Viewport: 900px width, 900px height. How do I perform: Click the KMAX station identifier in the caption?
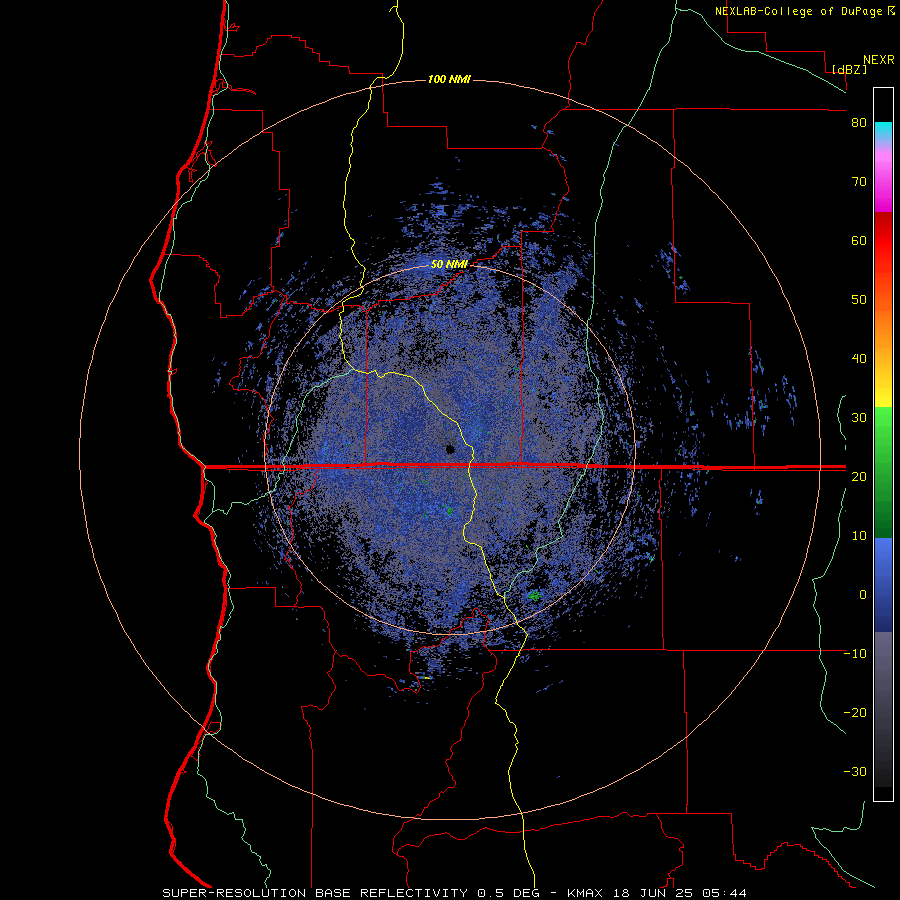[586, 893]
